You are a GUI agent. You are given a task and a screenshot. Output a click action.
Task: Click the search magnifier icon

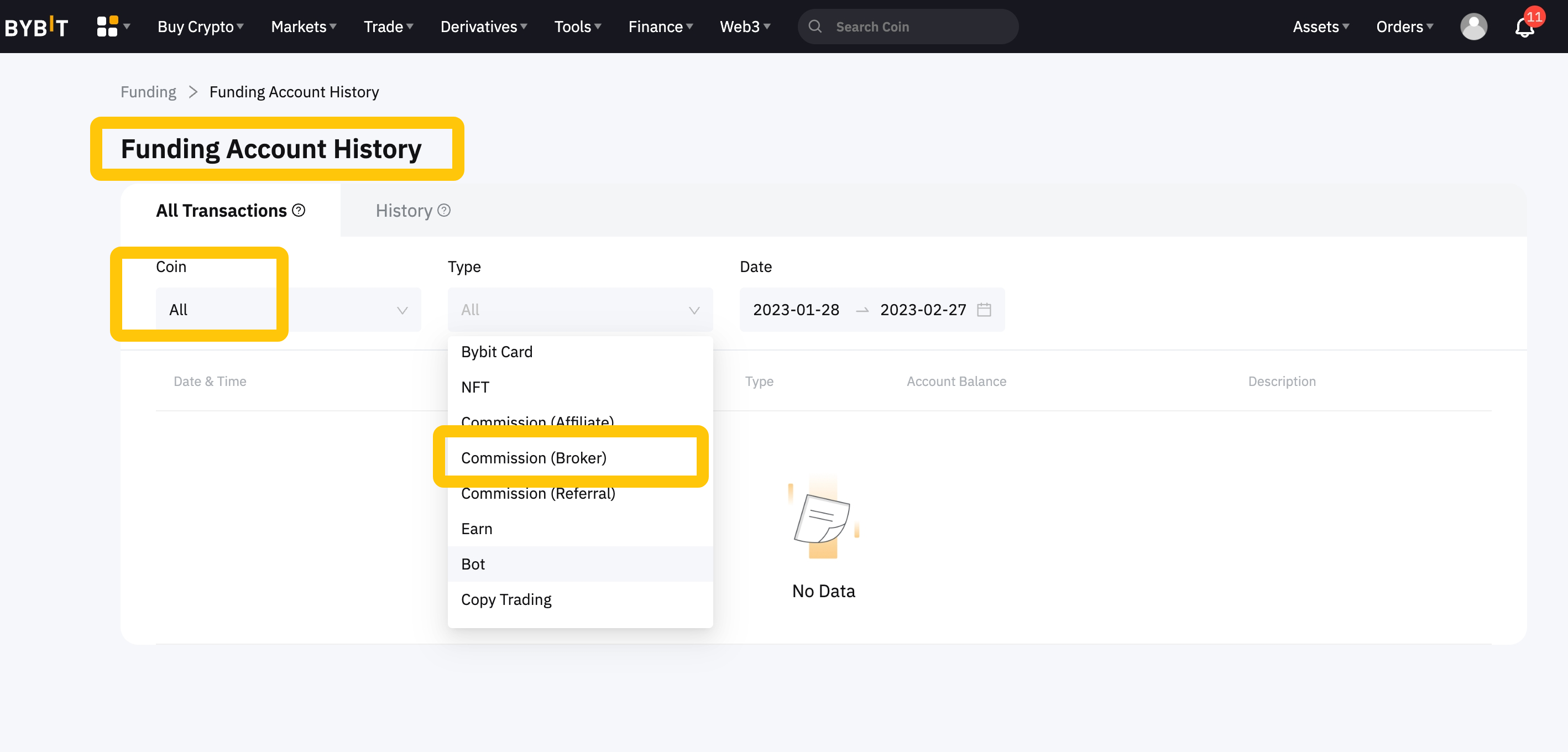815,27
